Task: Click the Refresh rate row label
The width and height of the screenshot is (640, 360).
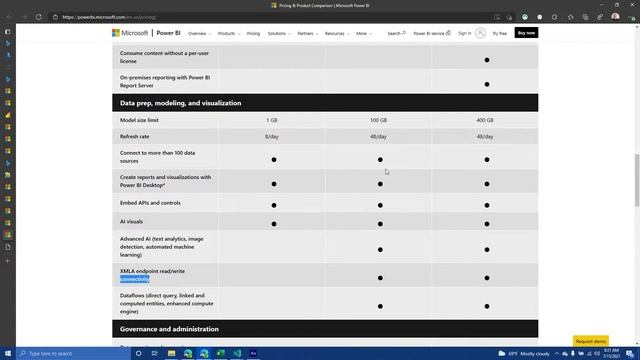Action: coord(134,137)
